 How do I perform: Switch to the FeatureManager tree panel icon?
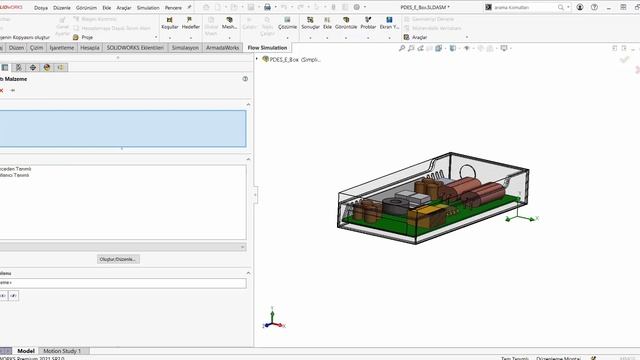5,67
